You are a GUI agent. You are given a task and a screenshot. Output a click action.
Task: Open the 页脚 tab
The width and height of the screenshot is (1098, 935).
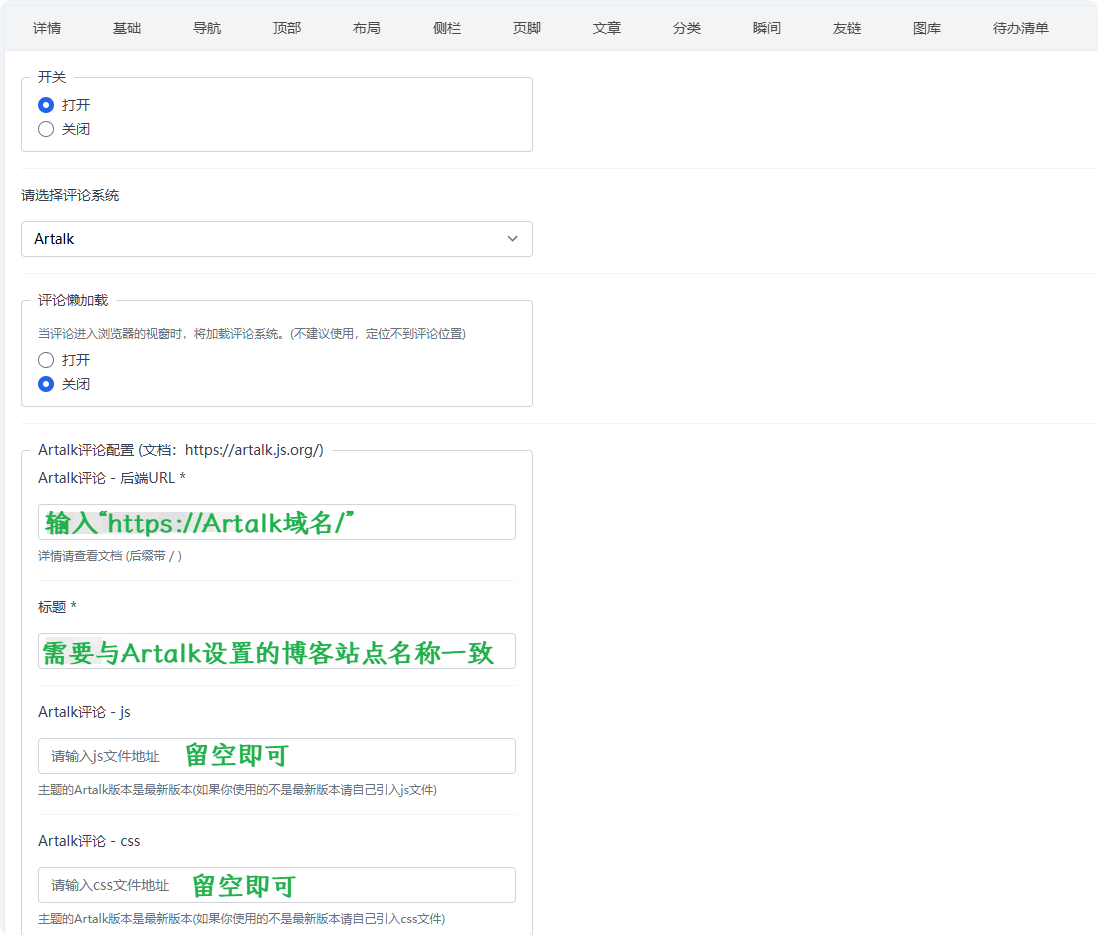coord(527,28)
